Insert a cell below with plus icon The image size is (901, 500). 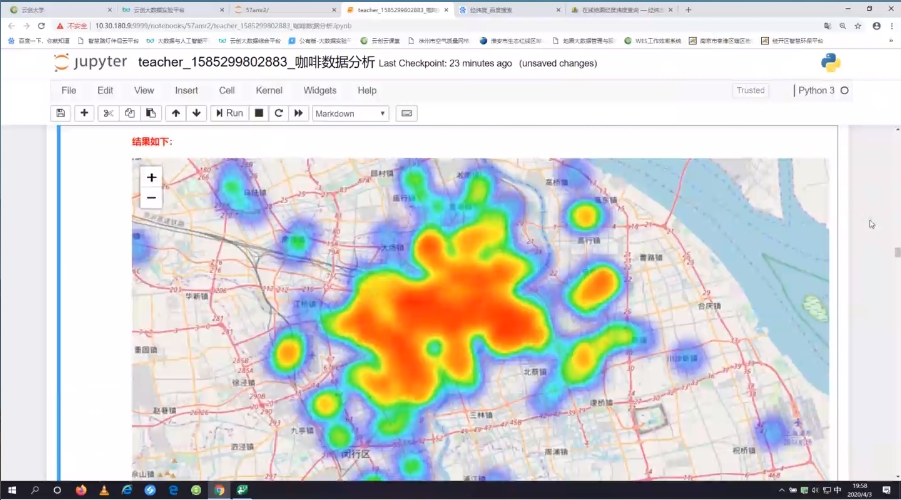click(x=84, y=113)
